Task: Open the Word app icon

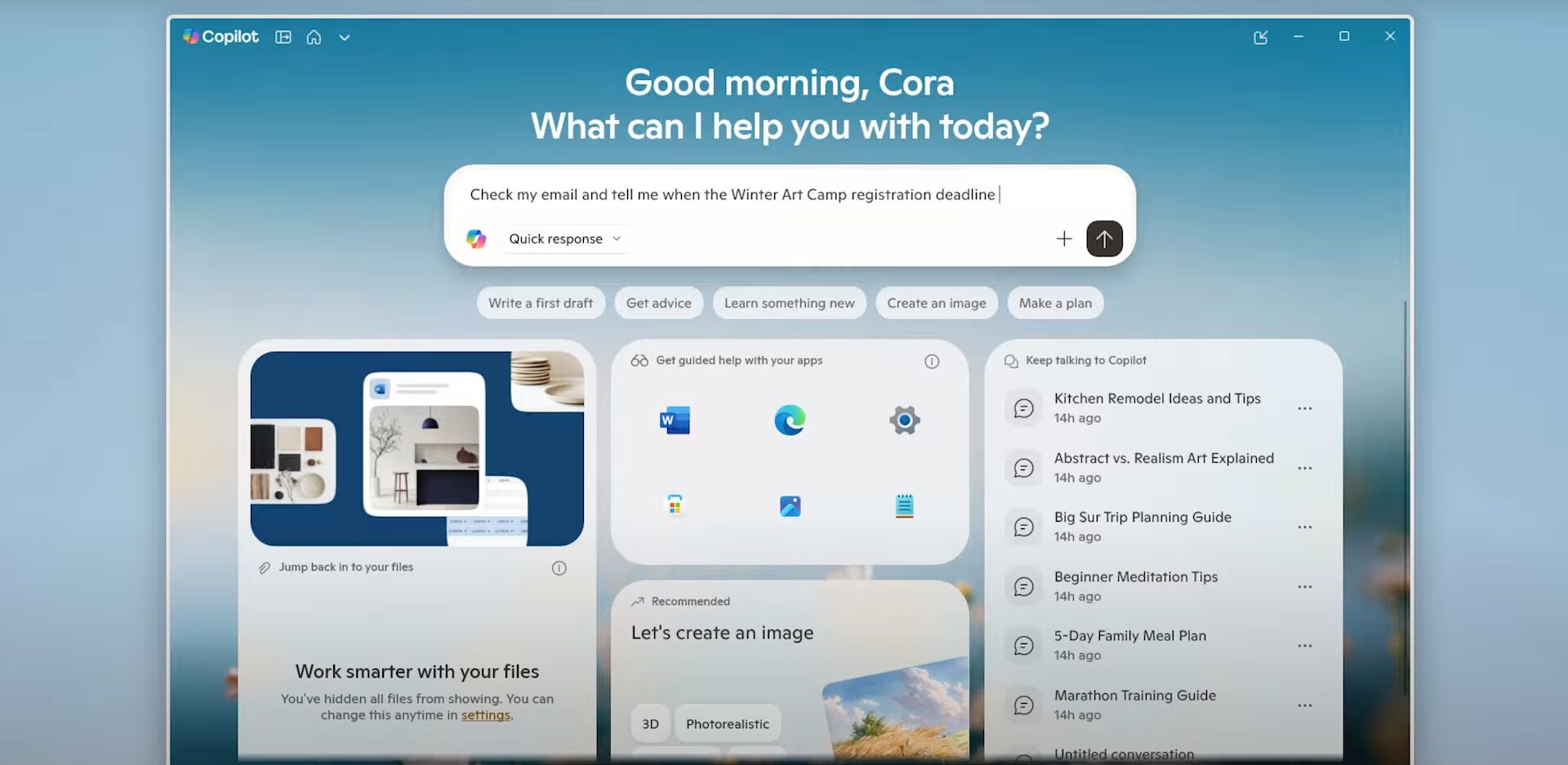Action: point(675,420)
